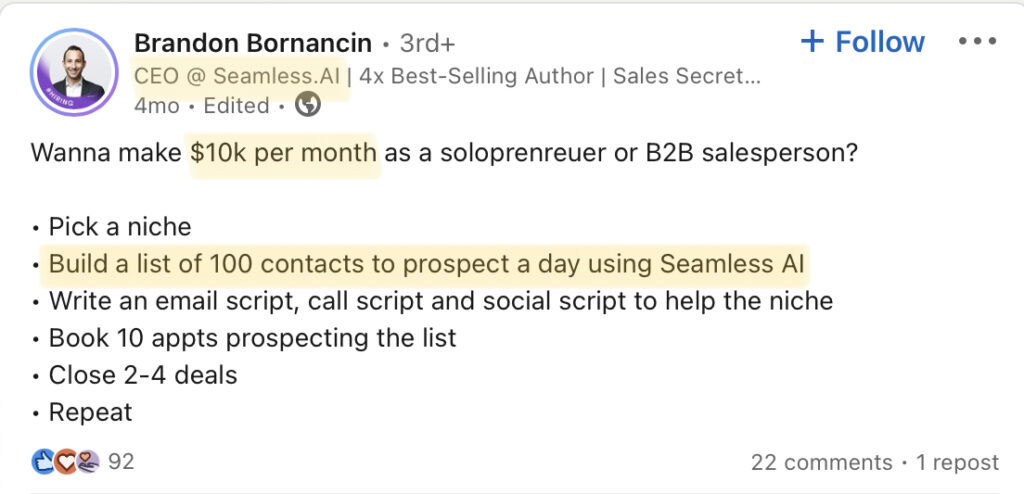View the 92 reactions count
The image size is (1024, 494).
pyautogui.click(x=121, y=462)
